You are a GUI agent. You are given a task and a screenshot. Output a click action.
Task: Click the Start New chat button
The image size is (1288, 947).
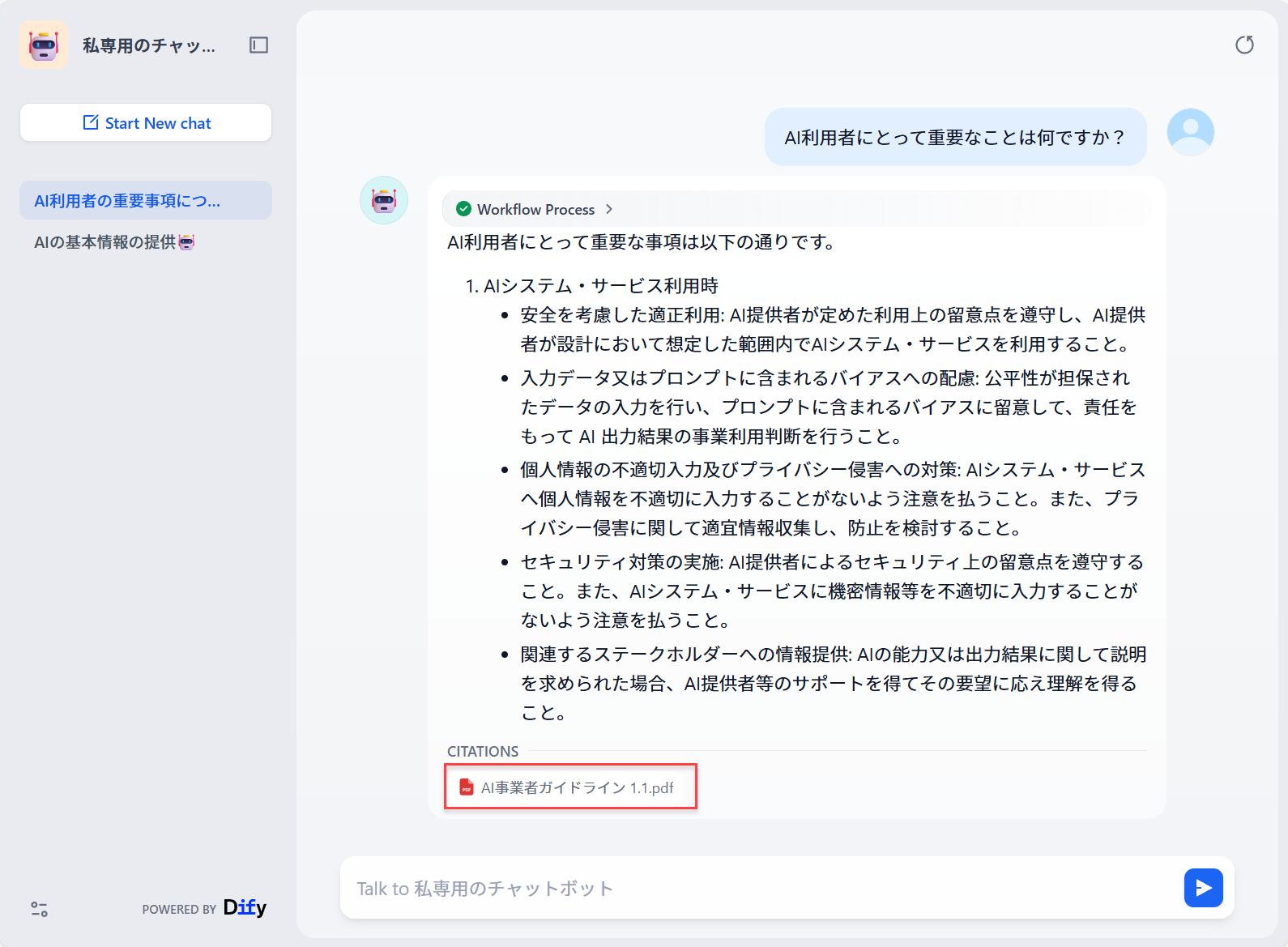tap(146, 123)
